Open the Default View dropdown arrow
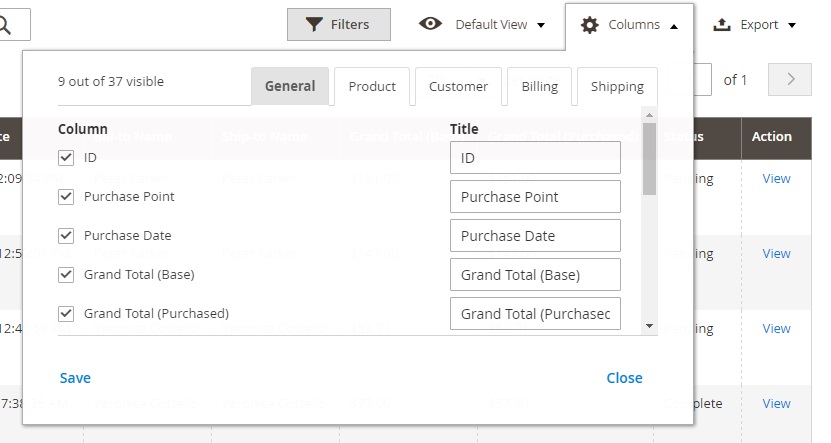This screenshot has width=831, height=443. 541,25
